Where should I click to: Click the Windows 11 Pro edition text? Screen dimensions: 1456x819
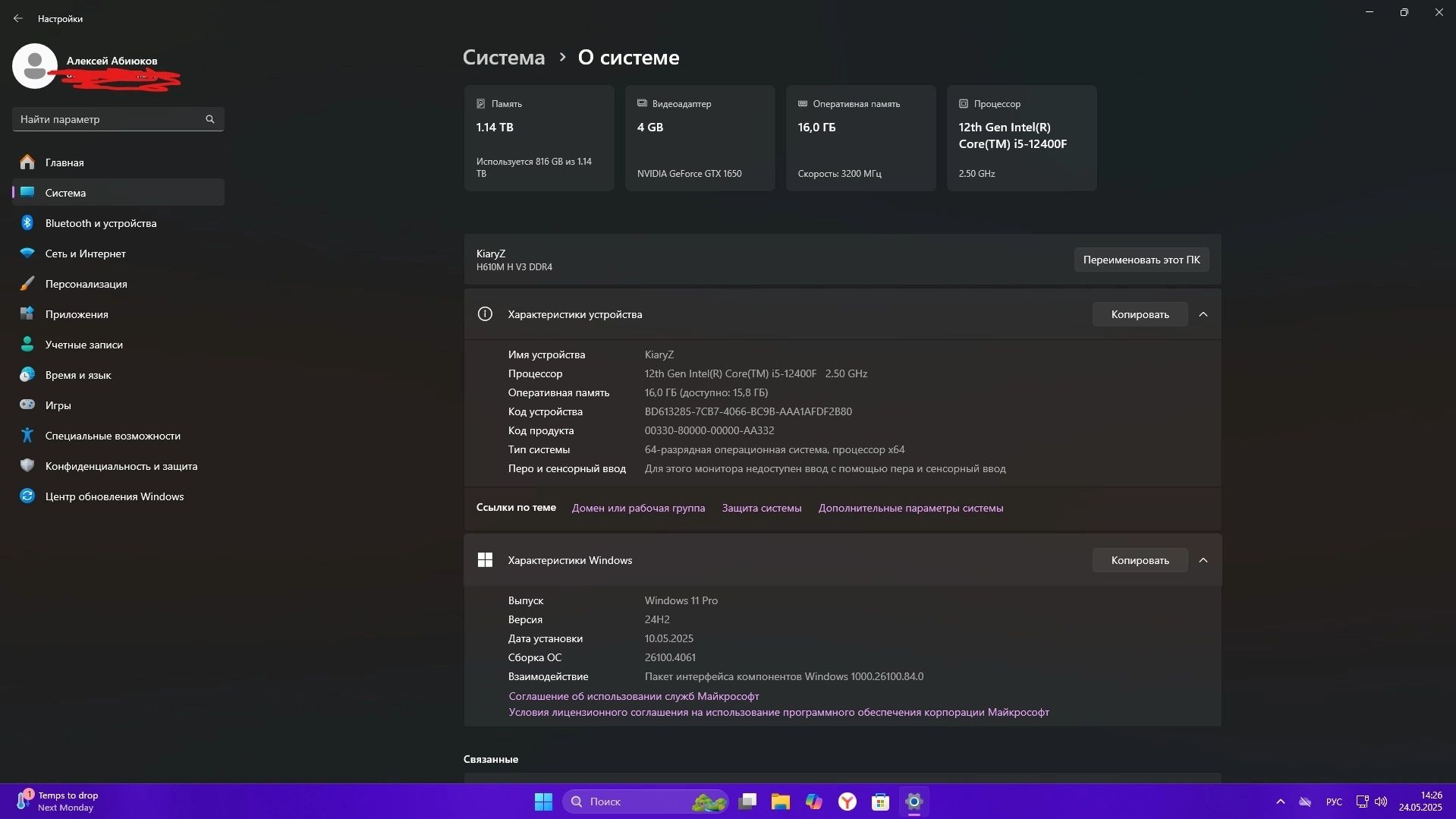(x=681, y=600)
